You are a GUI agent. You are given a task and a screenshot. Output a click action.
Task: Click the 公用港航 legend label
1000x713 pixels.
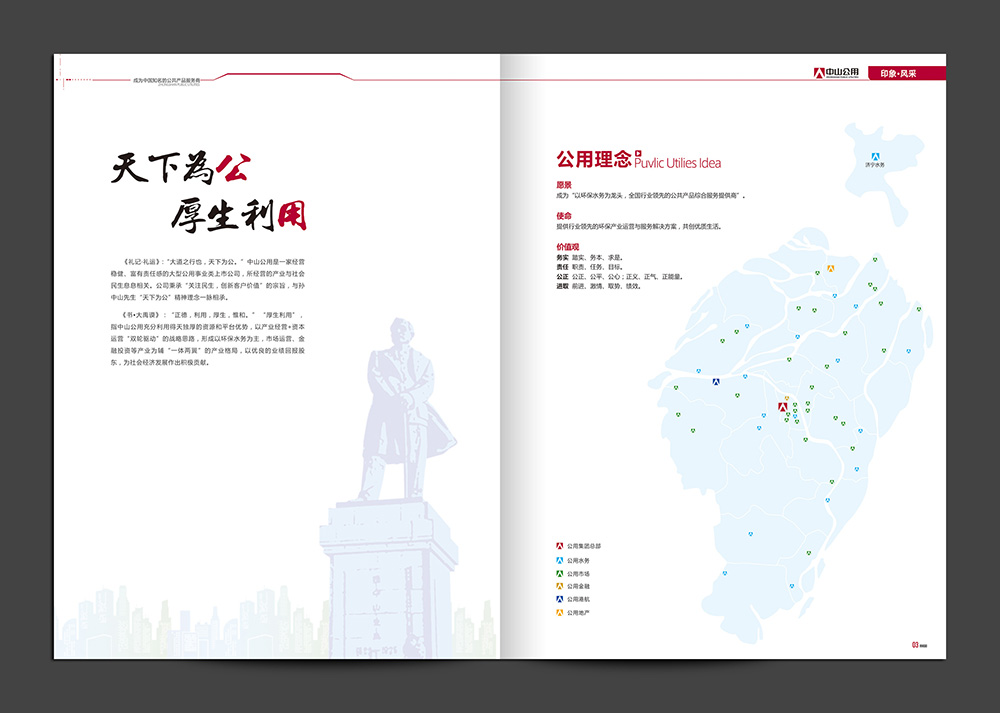click(578, 599)
